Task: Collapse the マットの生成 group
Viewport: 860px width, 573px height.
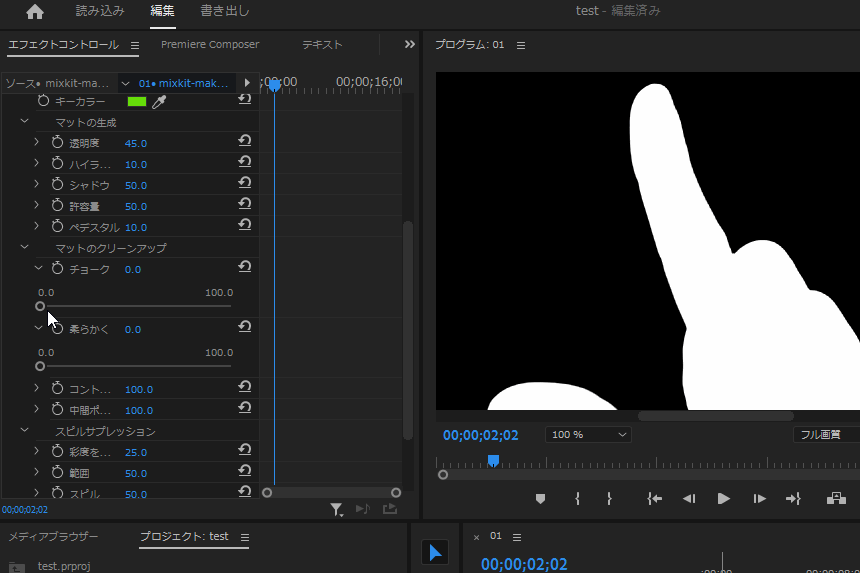Action: click(x=24, y=121)
